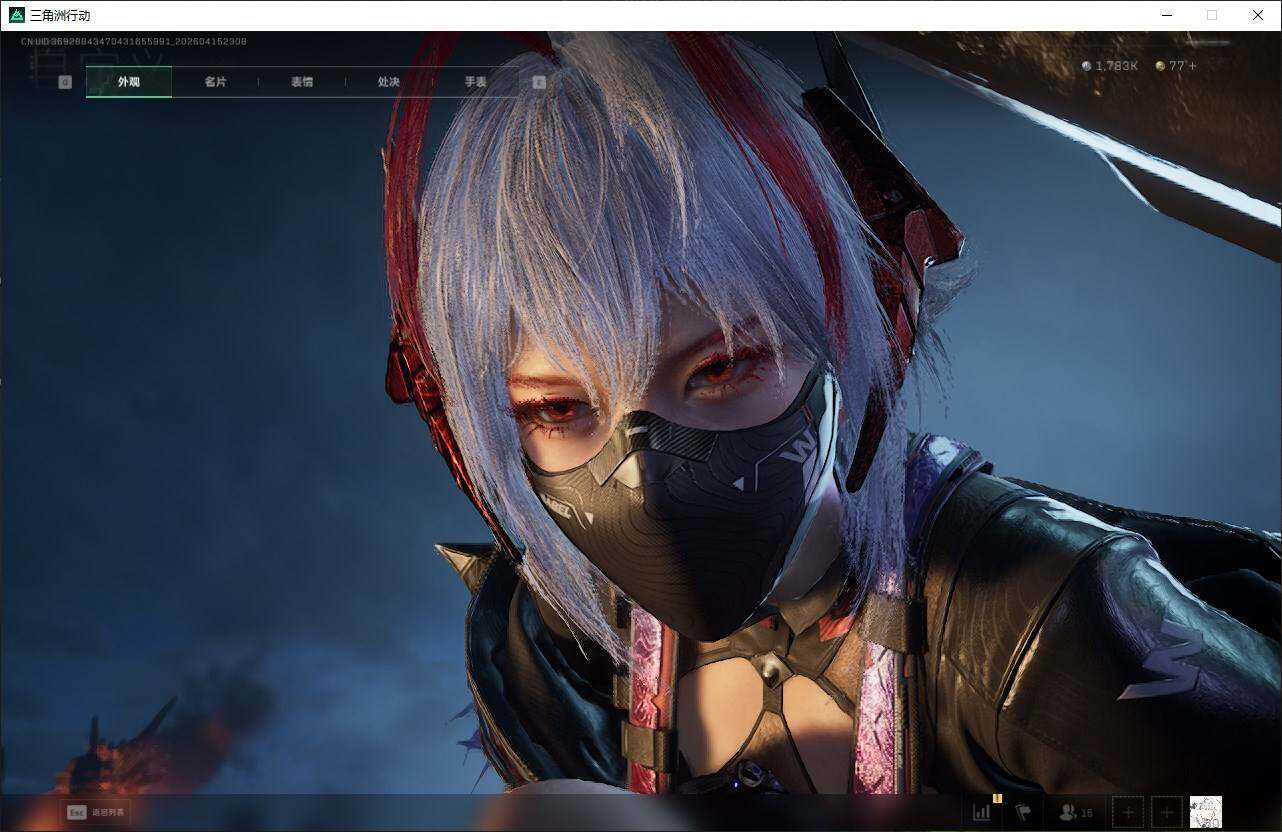Click the 三角洲行动 app icon in title bar
The width and height of the screenshot is (1282, 832).
click(17, 15)
